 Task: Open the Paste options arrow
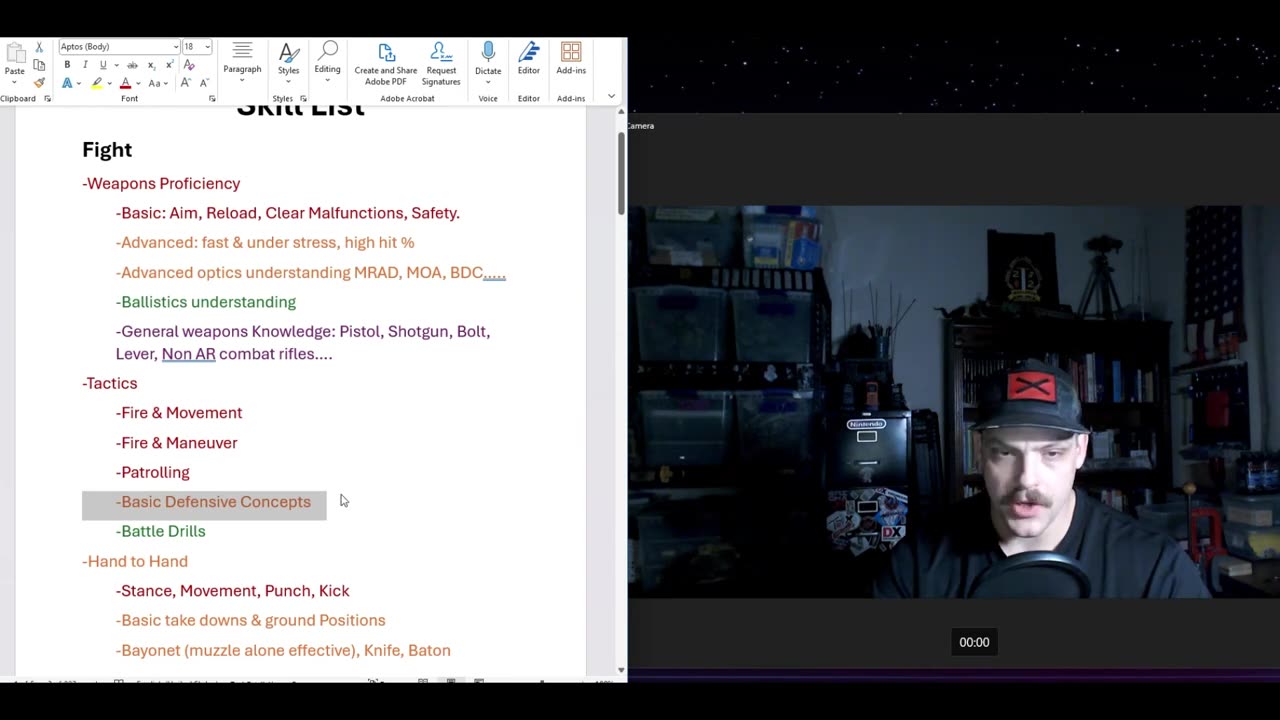pyautogui.click(x=14, y=82)
